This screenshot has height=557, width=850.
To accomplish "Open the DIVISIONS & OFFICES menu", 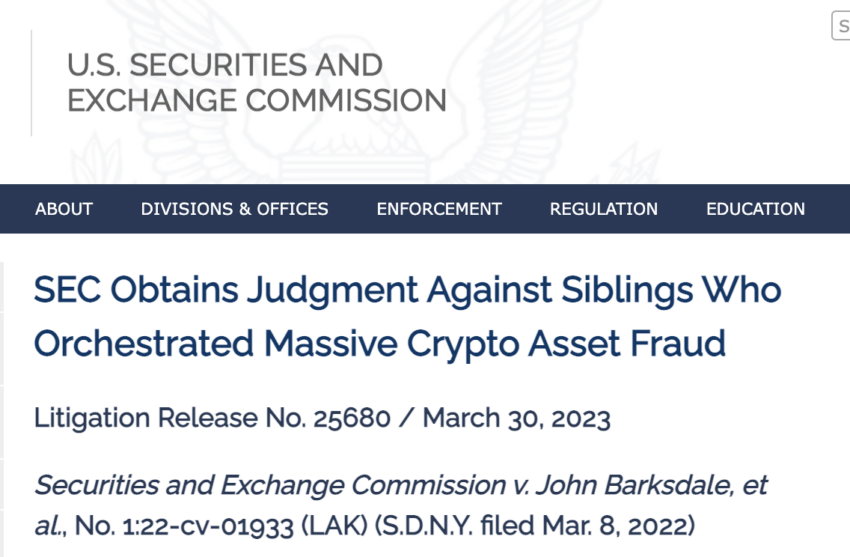I will click(235, 209).
